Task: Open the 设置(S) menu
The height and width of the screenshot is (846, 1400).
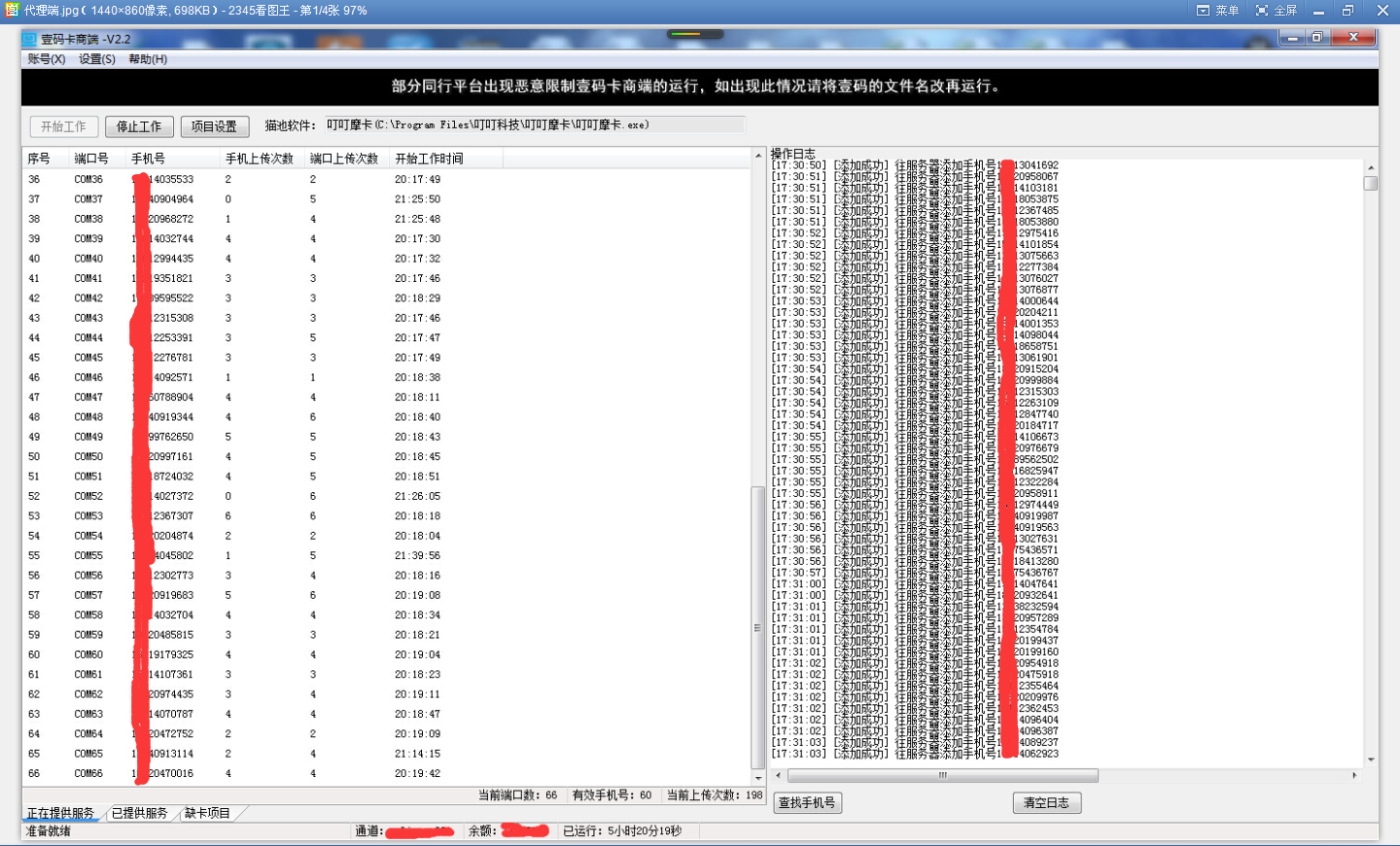Action: tap(97, 59)
